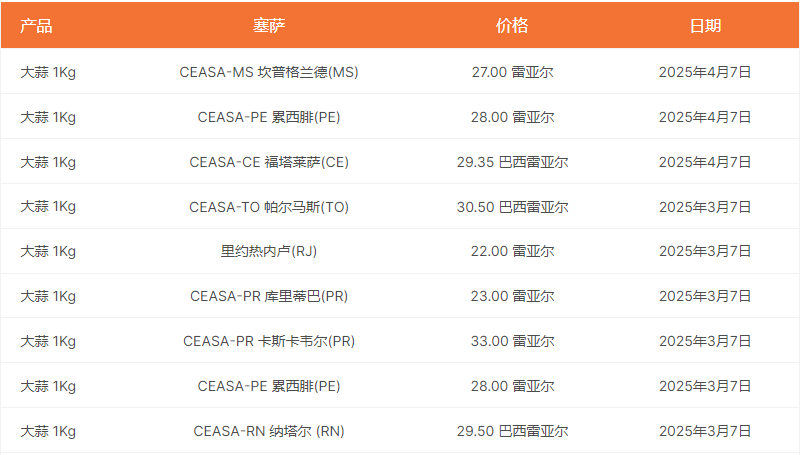
Task: Click CEASA-PR 卡斯卡韦尔(PR) entry
Action: (269, 341)
